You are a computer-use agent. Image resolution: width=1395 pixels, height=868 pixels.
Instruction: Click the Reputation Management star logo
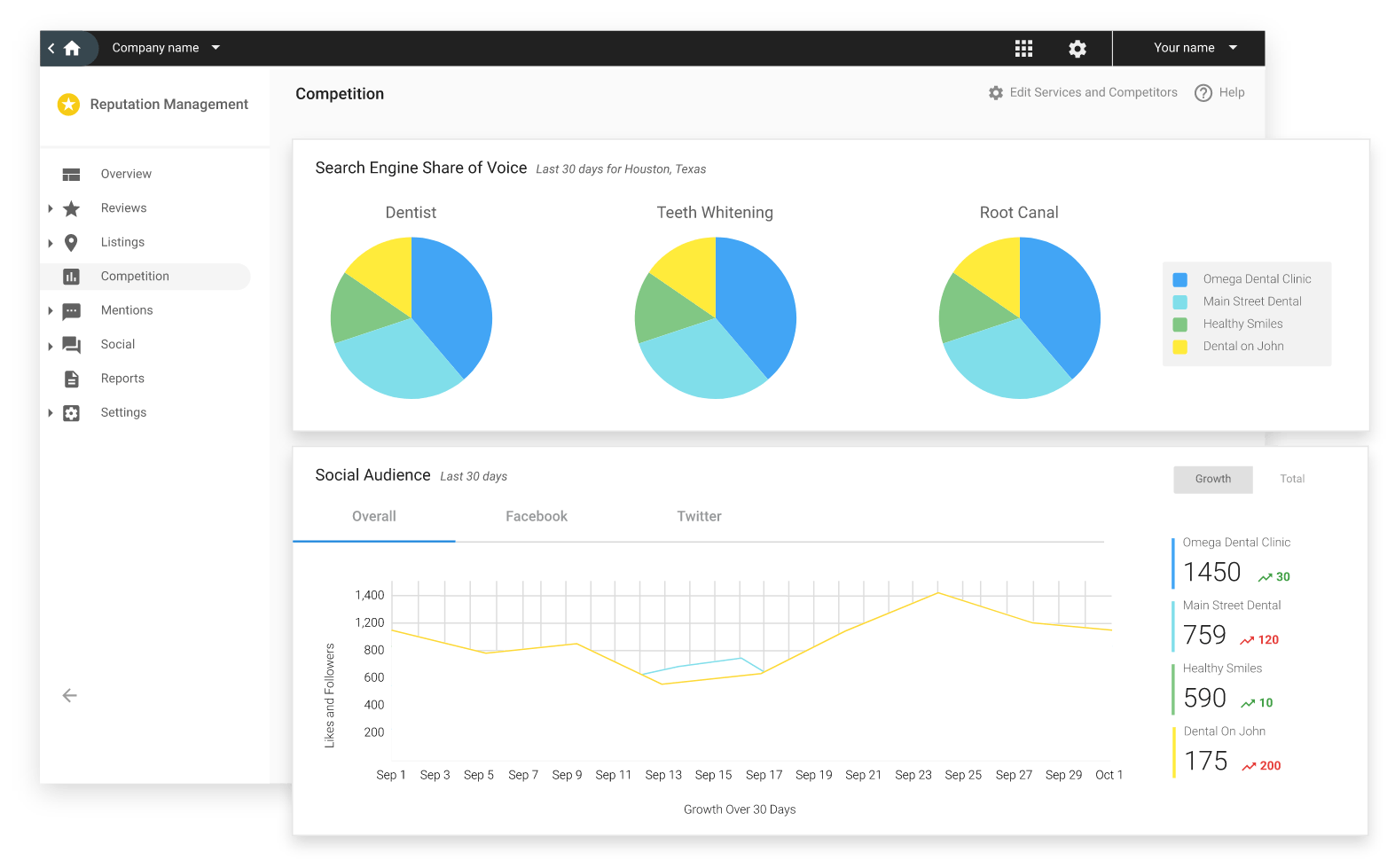coord(68,105)
